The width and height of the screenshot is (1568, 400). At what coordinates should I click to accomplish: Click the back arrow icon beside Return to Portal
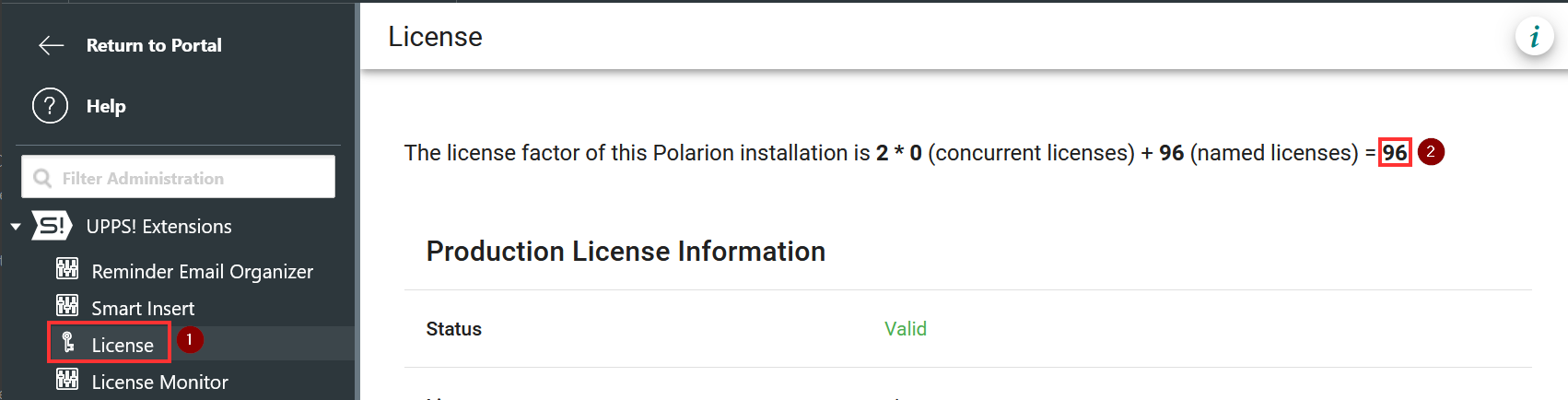(51, 45)
